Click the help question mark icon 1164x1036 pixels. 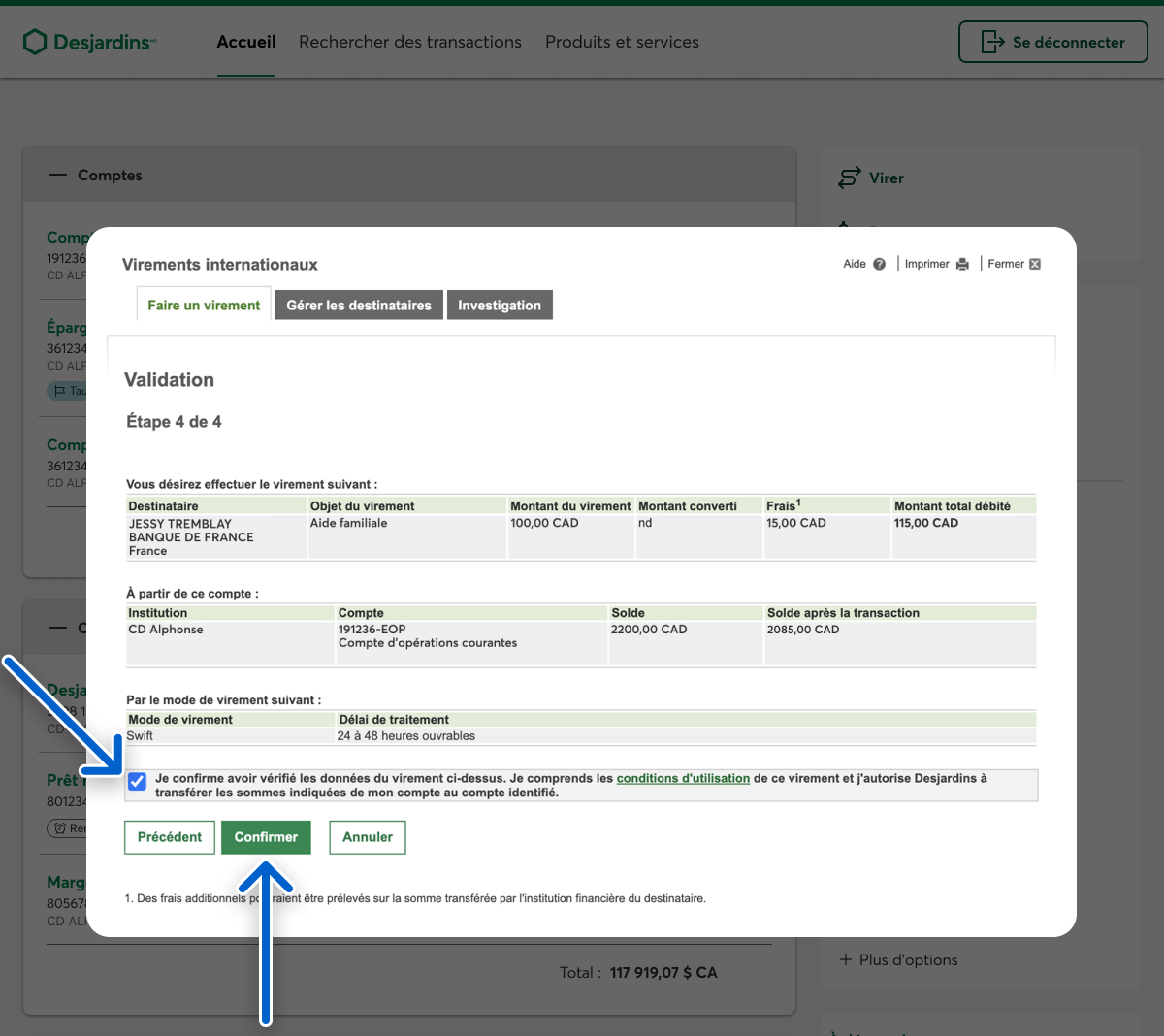(x=879, y=264)
